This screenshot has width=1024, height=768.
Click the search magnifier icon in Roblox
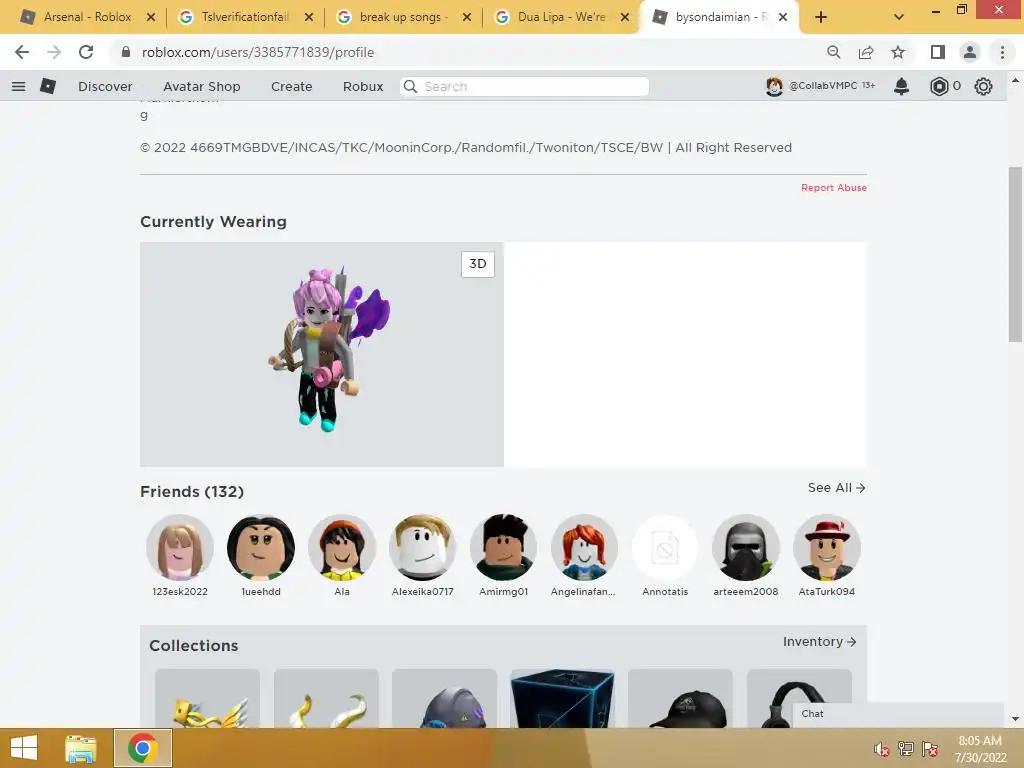tap(410, 86)
